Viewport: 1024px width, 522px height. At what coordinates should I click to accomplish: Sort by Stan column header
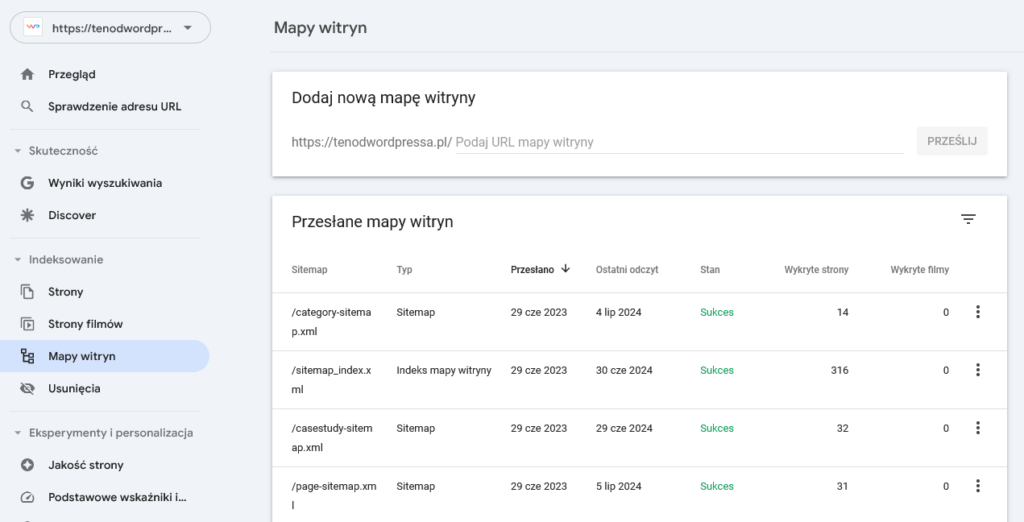coord(710,269)
